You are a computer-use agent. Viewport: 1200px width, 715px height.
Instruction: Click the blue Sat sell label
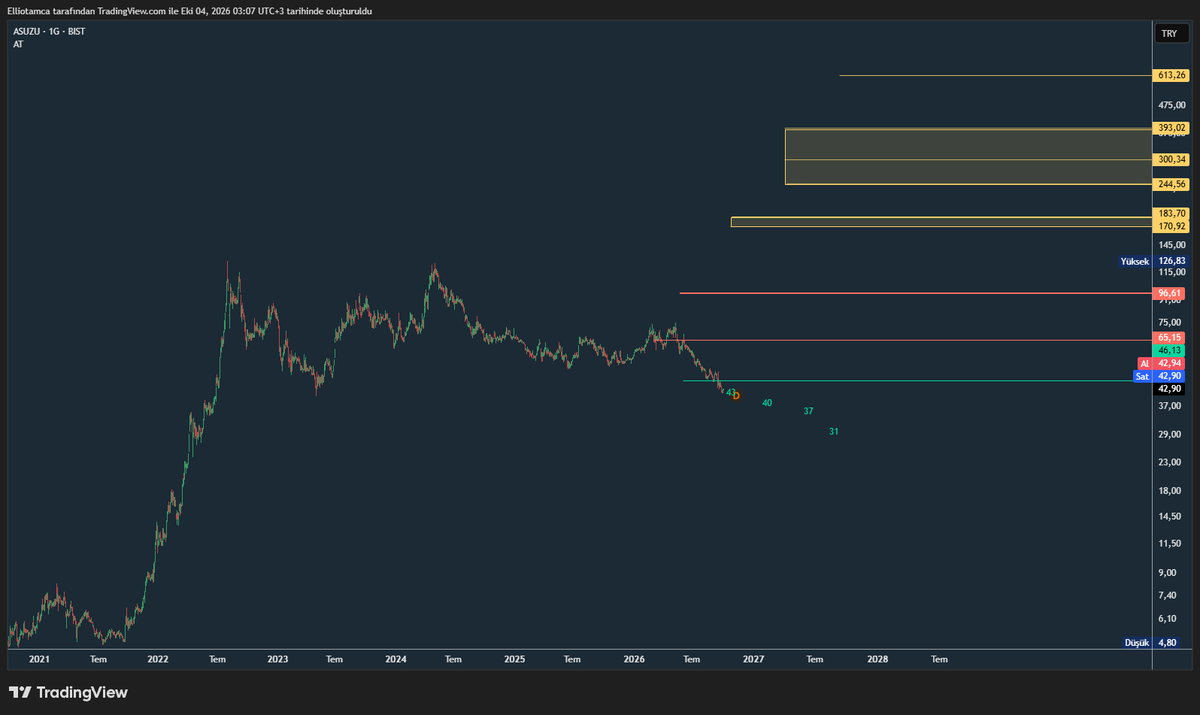coord(1143,376)
